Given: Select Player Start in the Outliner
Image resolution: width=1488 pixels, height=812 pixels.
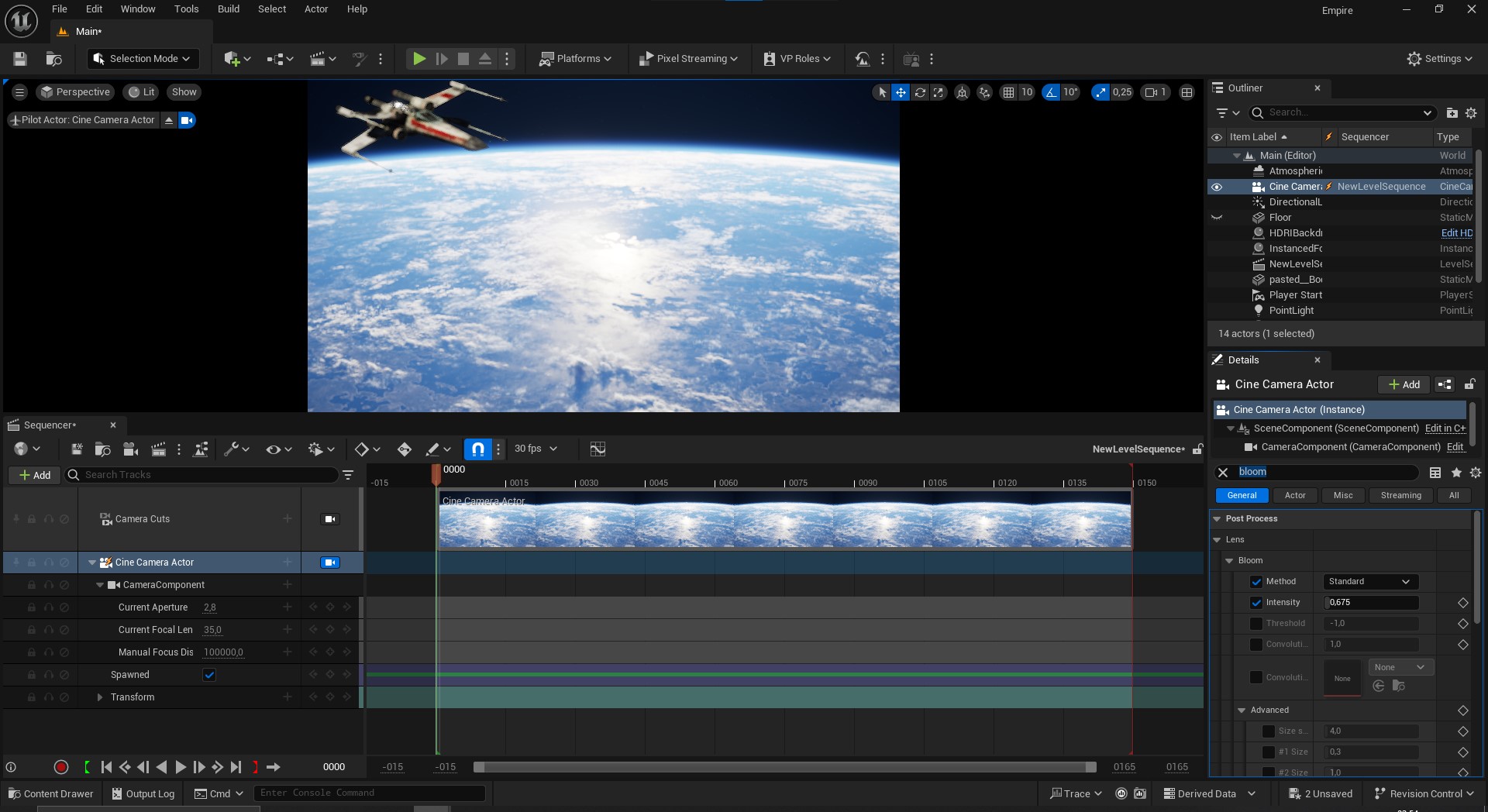Looking at the screenshot, I should click(x=1295, y=295).
